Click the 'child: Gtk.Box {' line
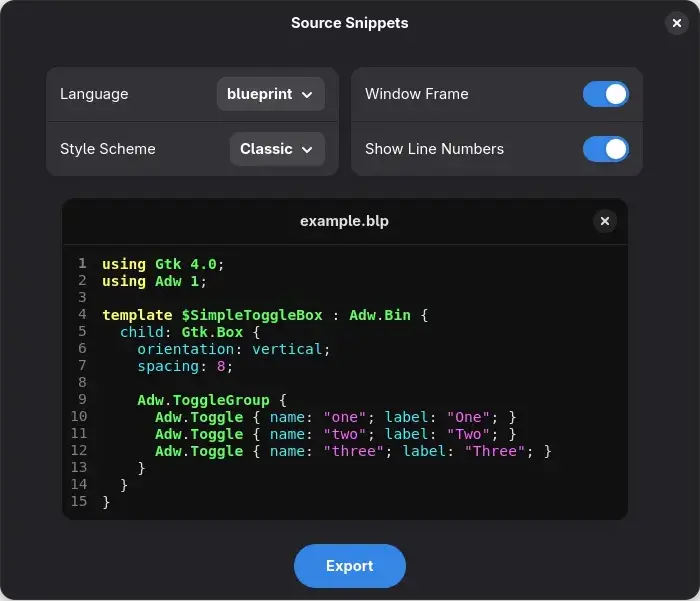 (x=190, y=332)
